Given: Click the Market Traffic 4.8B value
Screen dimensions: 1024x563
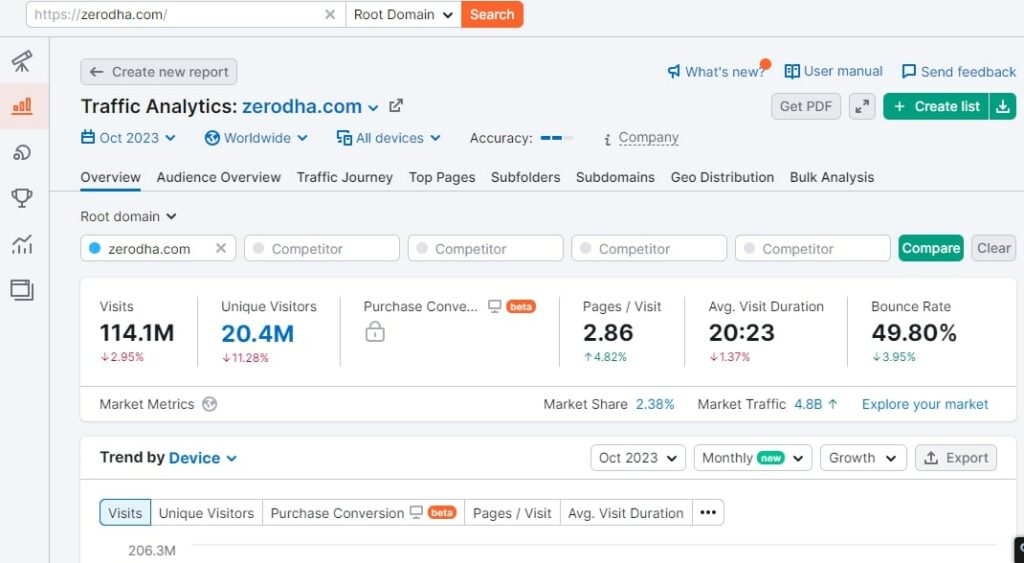Looking at the screenshot, I should pos(808,404).
